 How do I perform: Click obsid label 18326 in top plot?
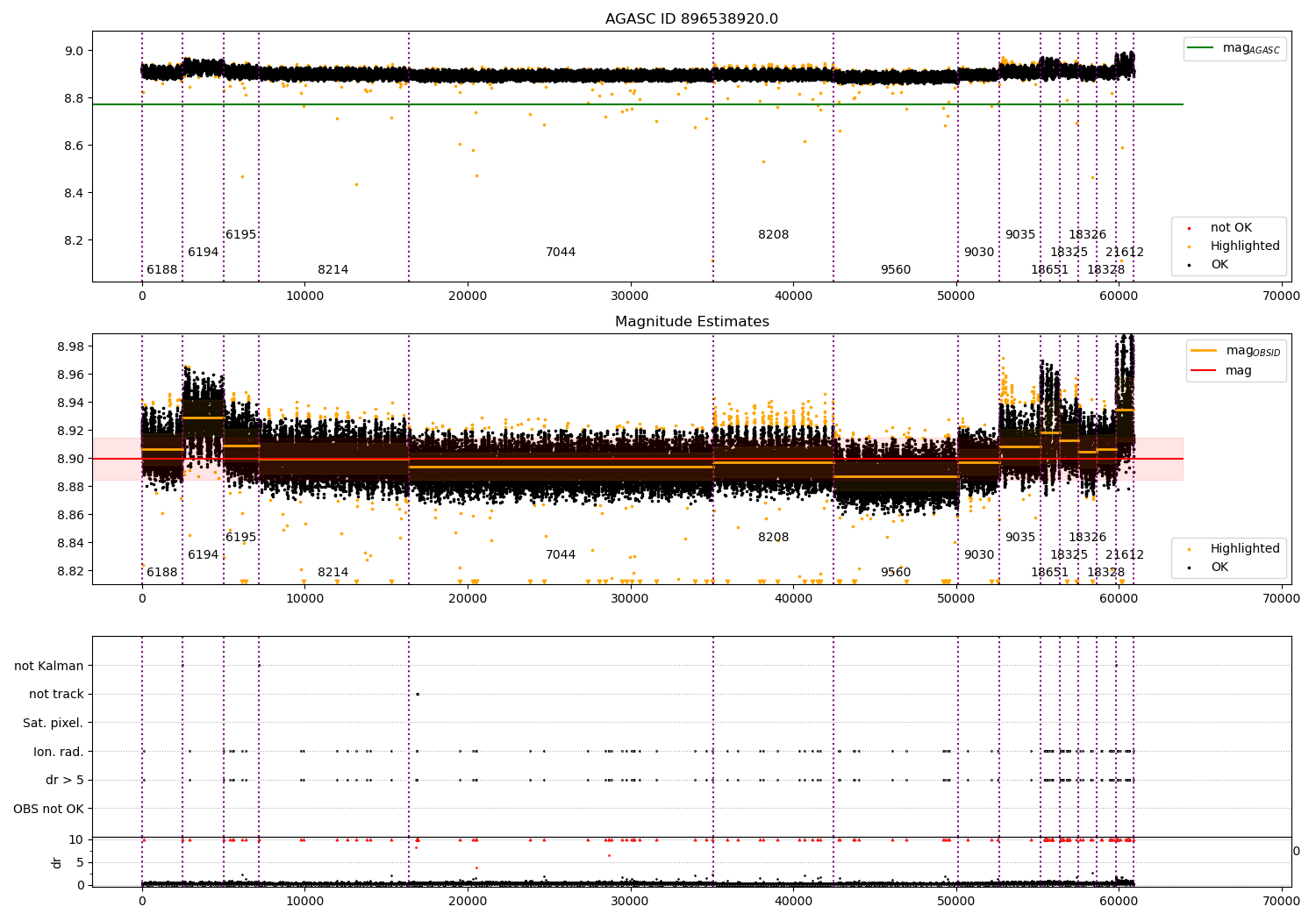[1088, 234]
